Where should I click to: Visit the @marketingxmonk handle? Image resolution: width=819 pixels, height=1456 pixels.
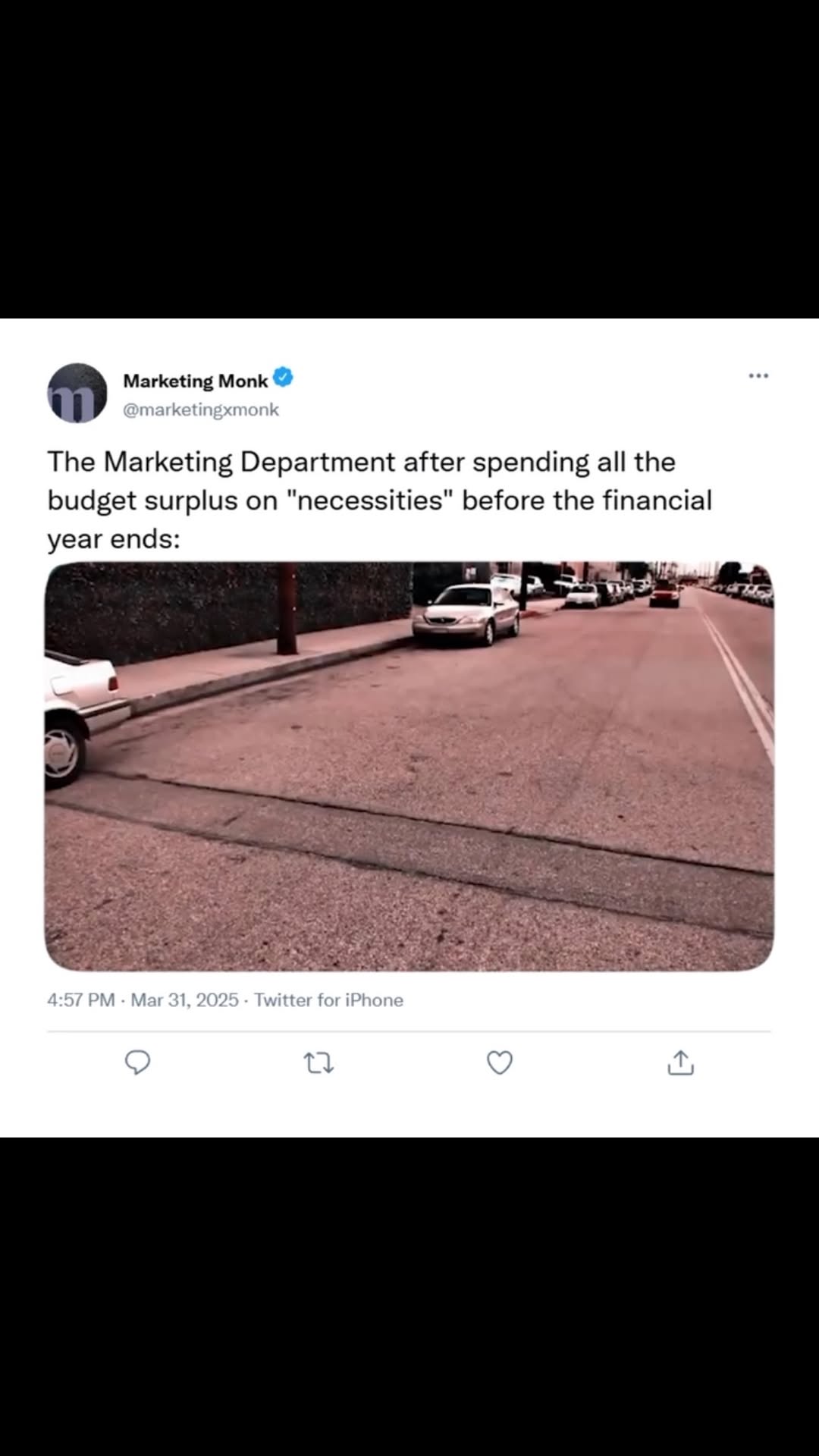201,409
